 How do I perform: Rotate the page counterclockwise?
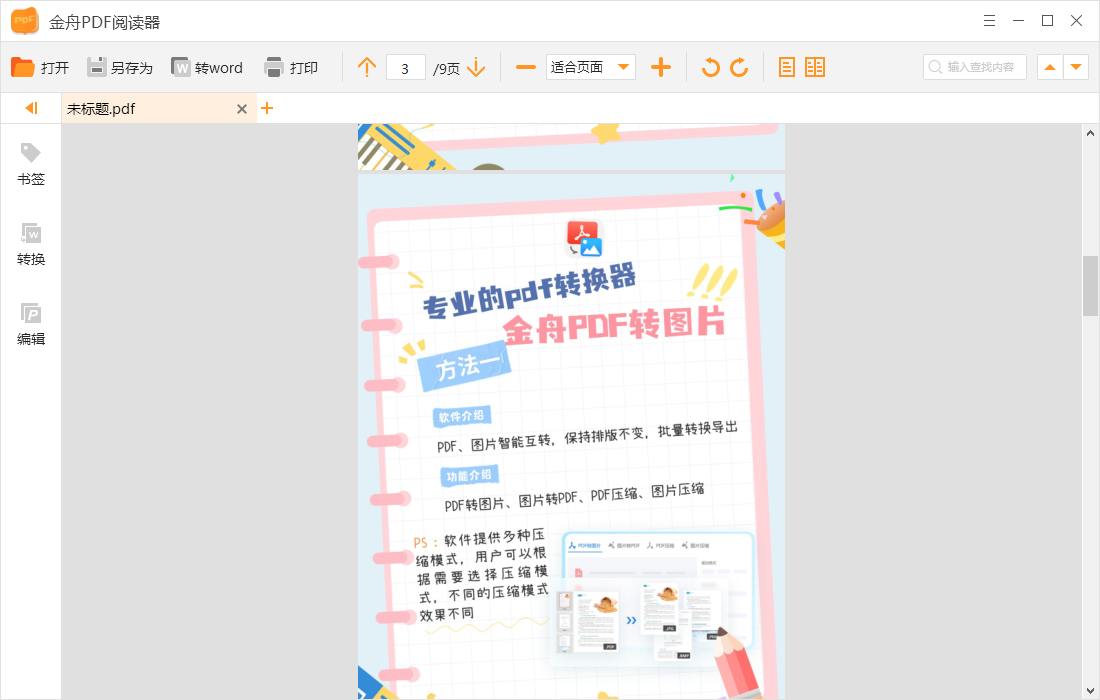tap(711, 67)
